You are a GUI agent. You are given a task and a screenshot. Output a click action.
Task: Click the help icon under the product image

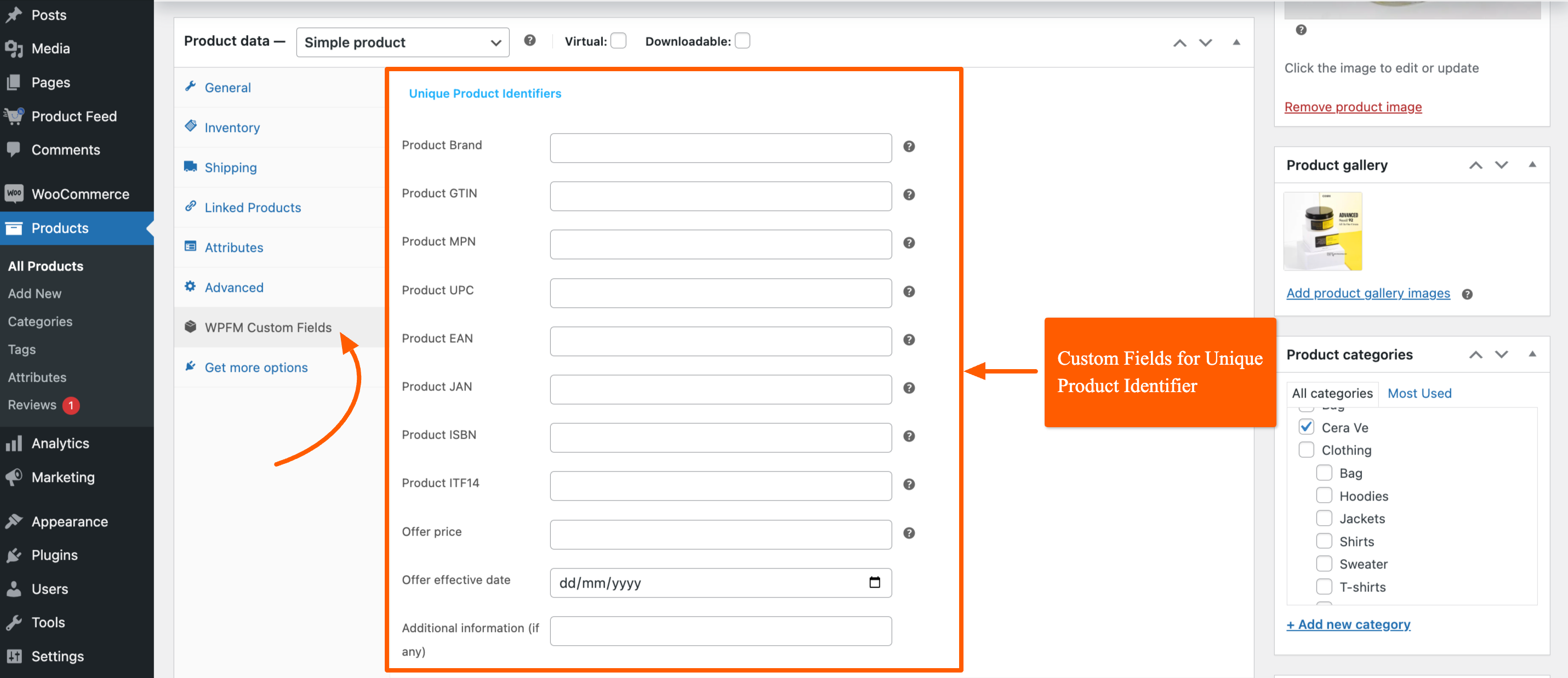tap(1301, 30)
